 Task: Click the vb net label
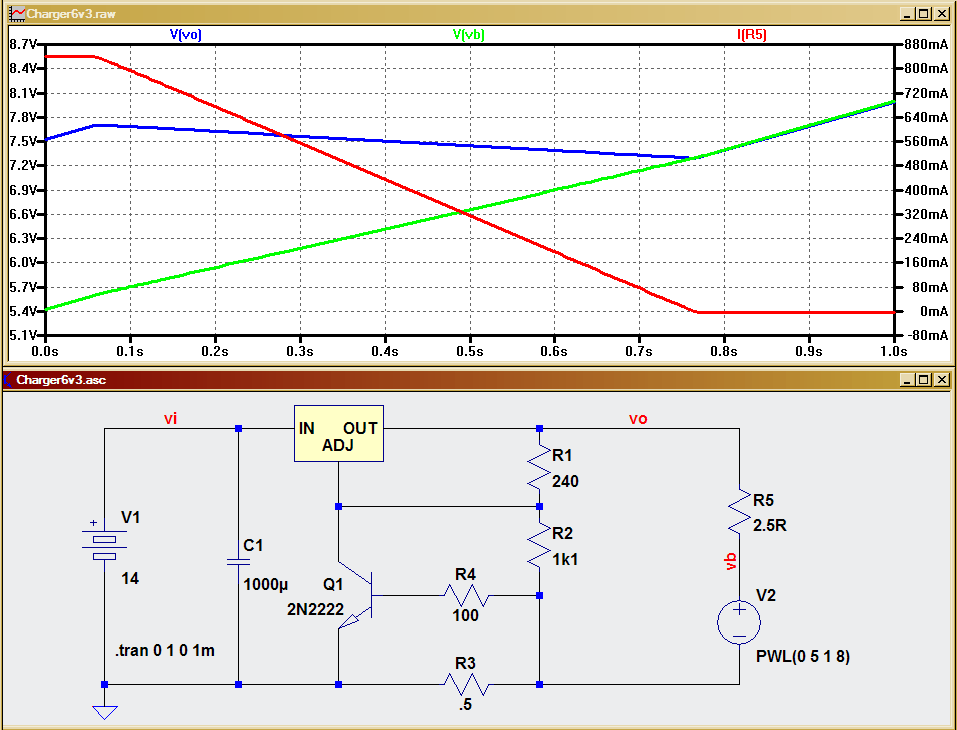(731, 562)
